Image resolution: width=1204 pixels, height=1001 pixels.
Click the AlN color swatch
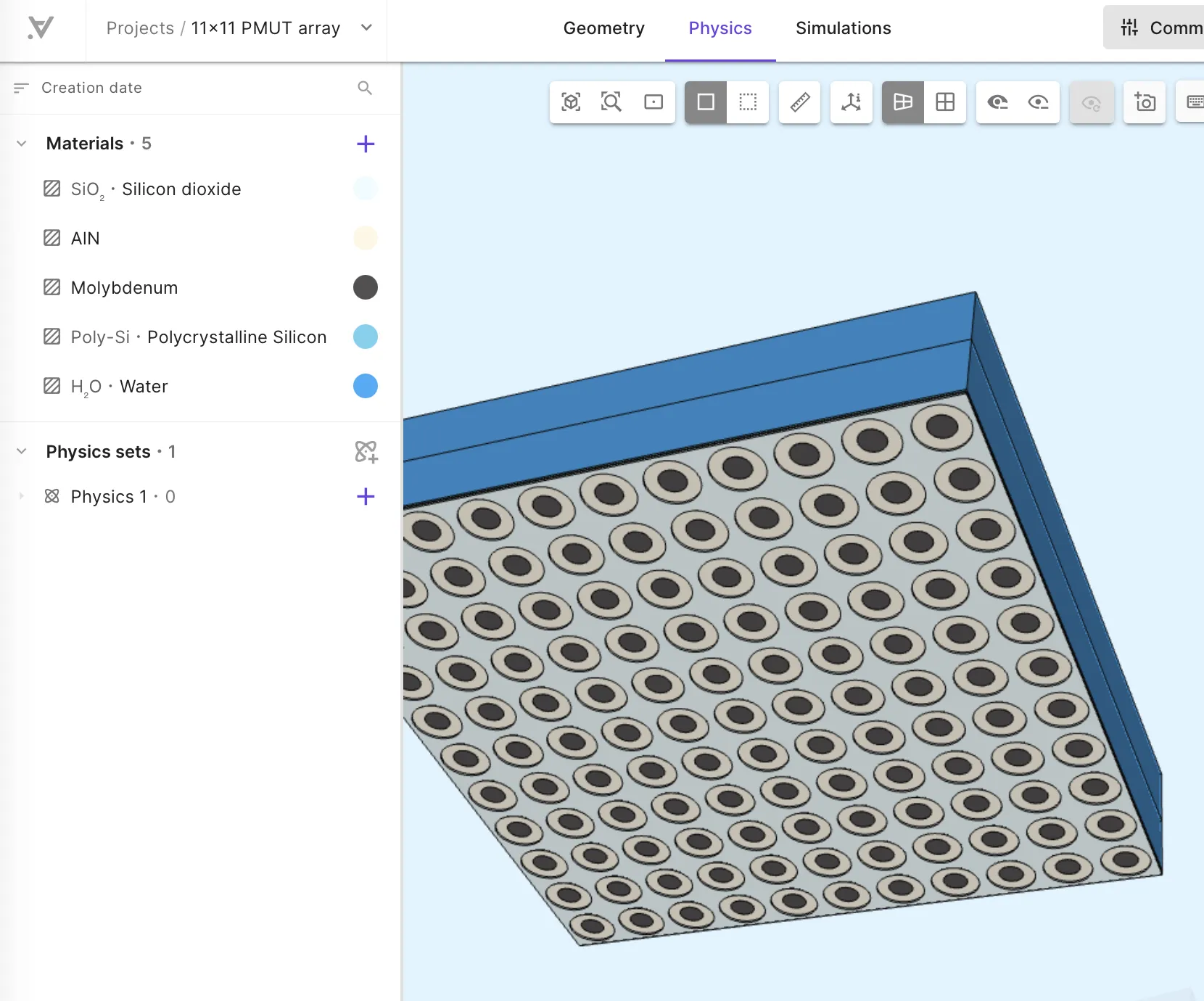(366, 238)
